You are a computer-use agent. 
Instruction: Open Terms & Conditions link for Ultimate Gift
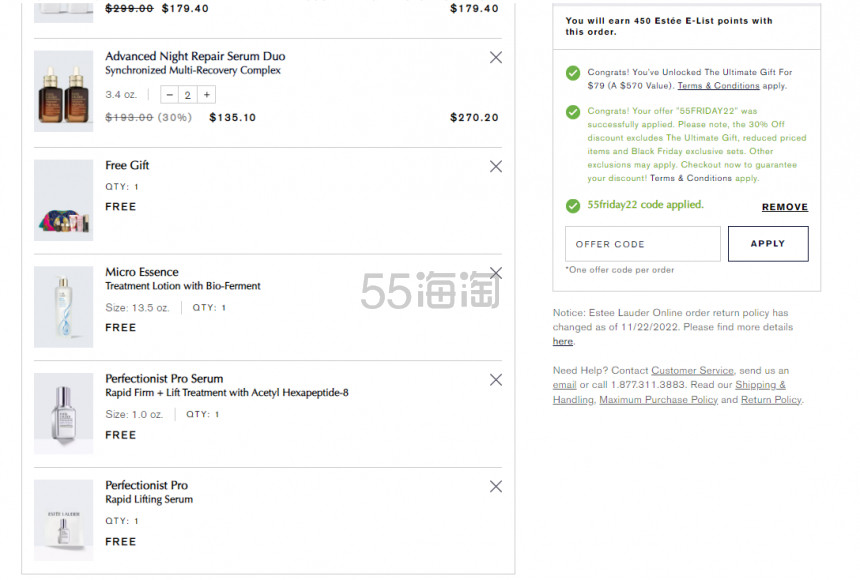click(x=718, y=86)
